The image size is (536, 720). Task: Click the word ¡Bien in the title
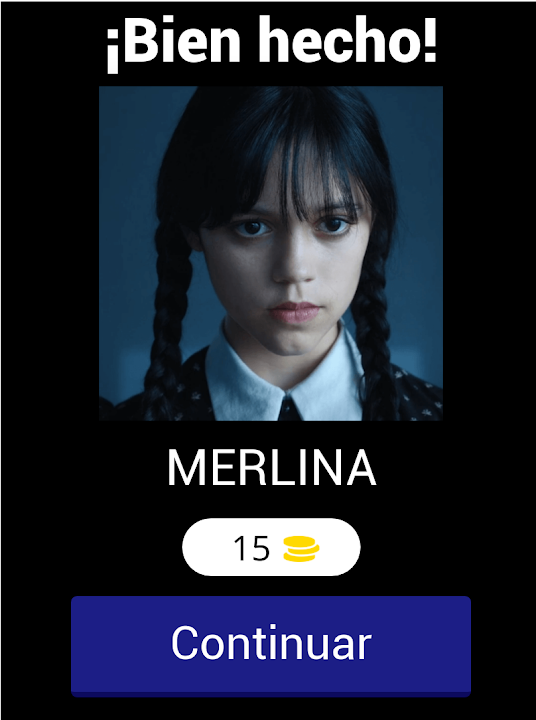click(173, 44)
